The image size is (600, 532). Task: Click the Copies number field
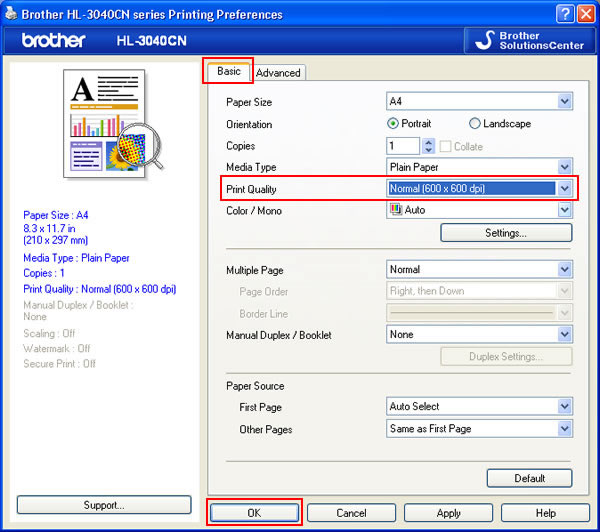(x=403, y=146)
